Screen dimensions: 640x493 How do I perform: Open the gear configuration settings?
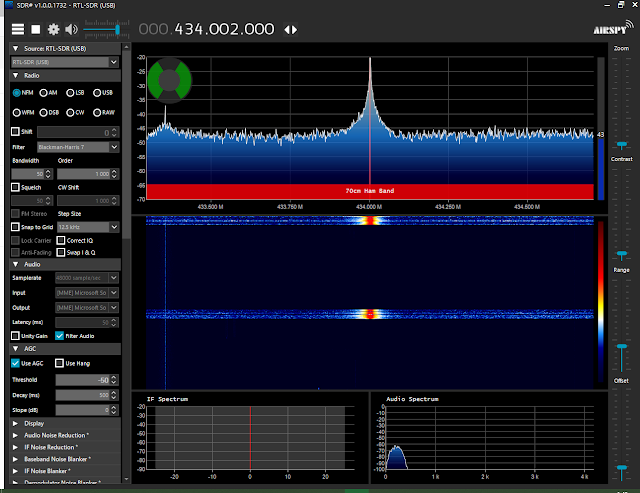click(x=53, y=29)
